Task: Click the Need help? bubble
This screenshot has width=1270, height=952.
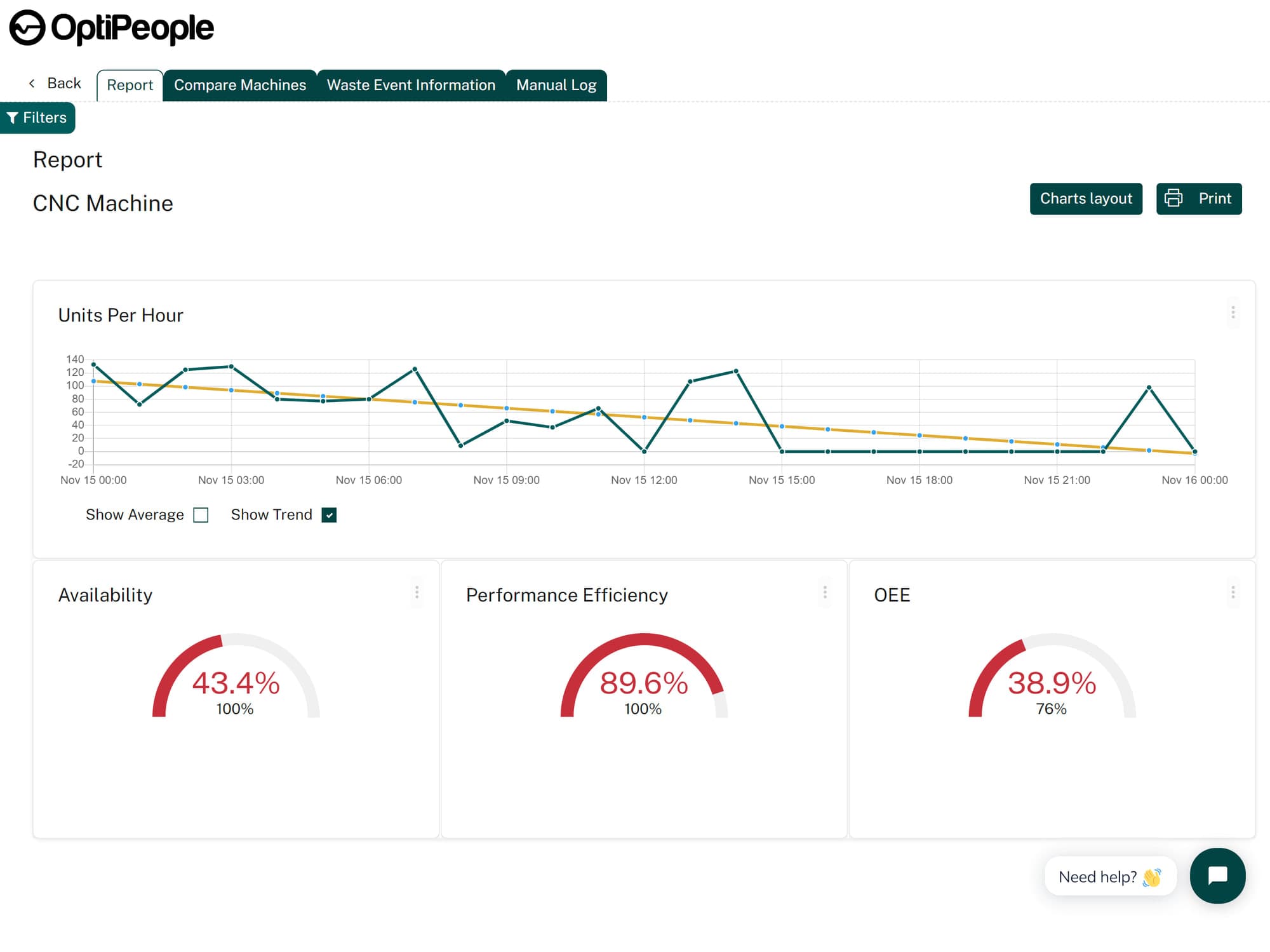Action: (x=1110, y=876)
